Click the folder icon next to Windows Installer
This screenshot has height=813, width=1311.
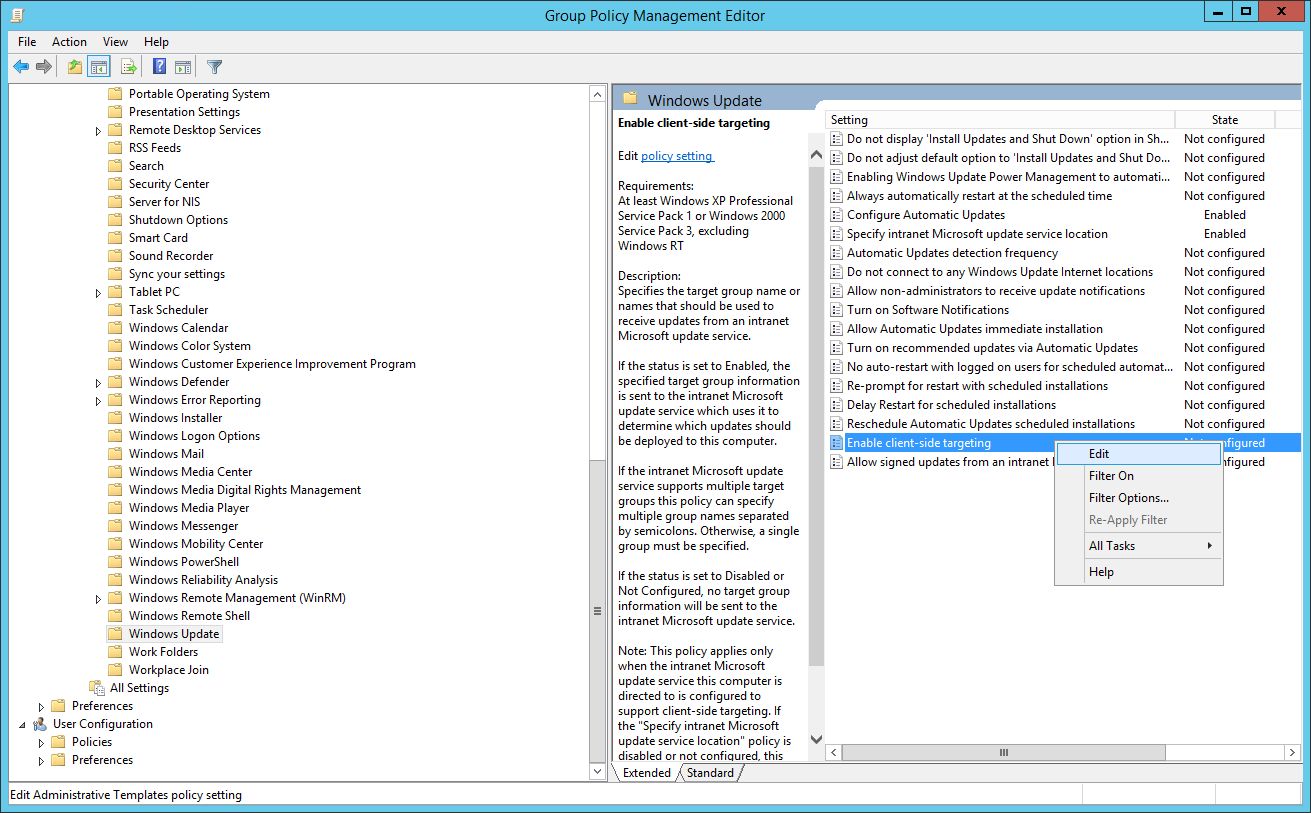click(114, 418)
